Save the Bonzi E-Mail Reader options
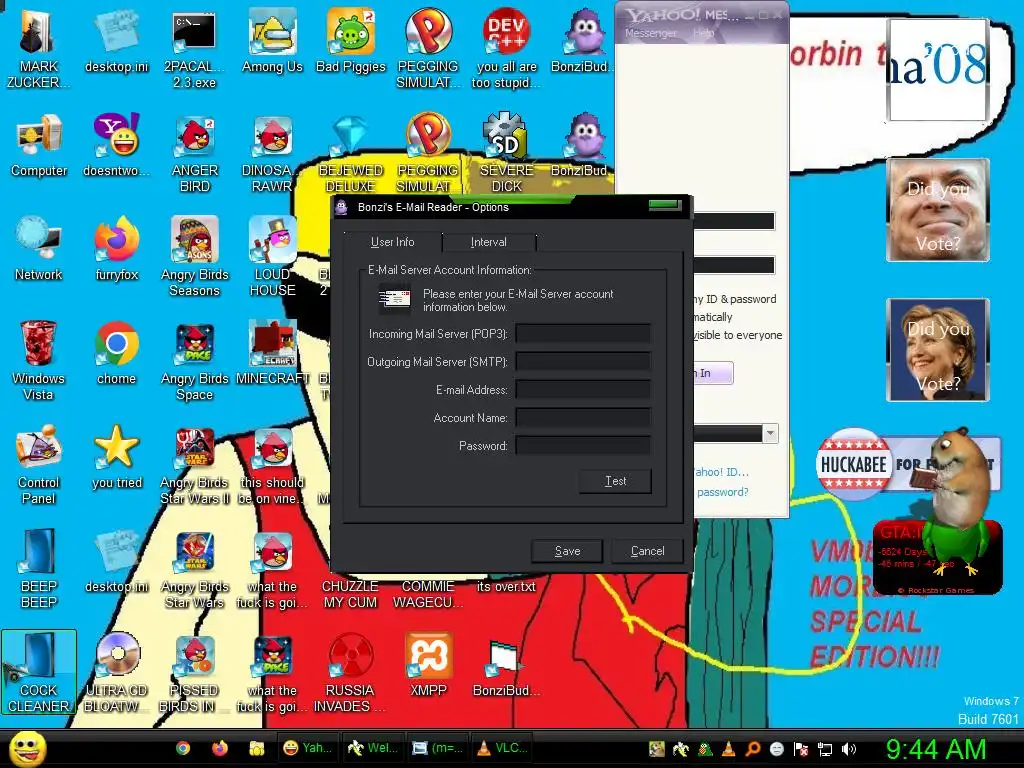Viewport: 1024px width, 768px height. [567, 551]
